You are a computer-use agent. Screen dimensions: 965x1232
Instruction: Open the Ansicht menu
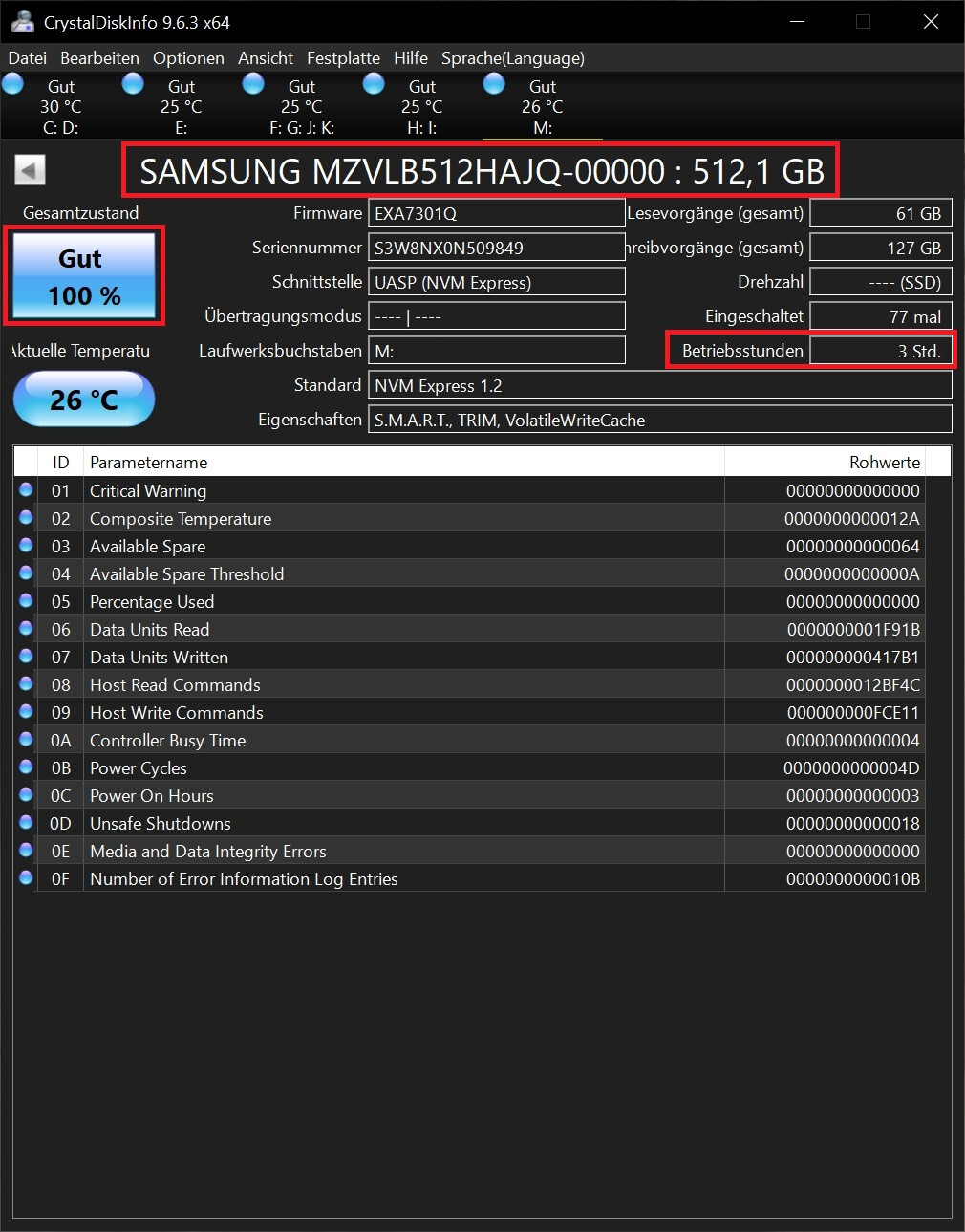click(x=266, y=58)
